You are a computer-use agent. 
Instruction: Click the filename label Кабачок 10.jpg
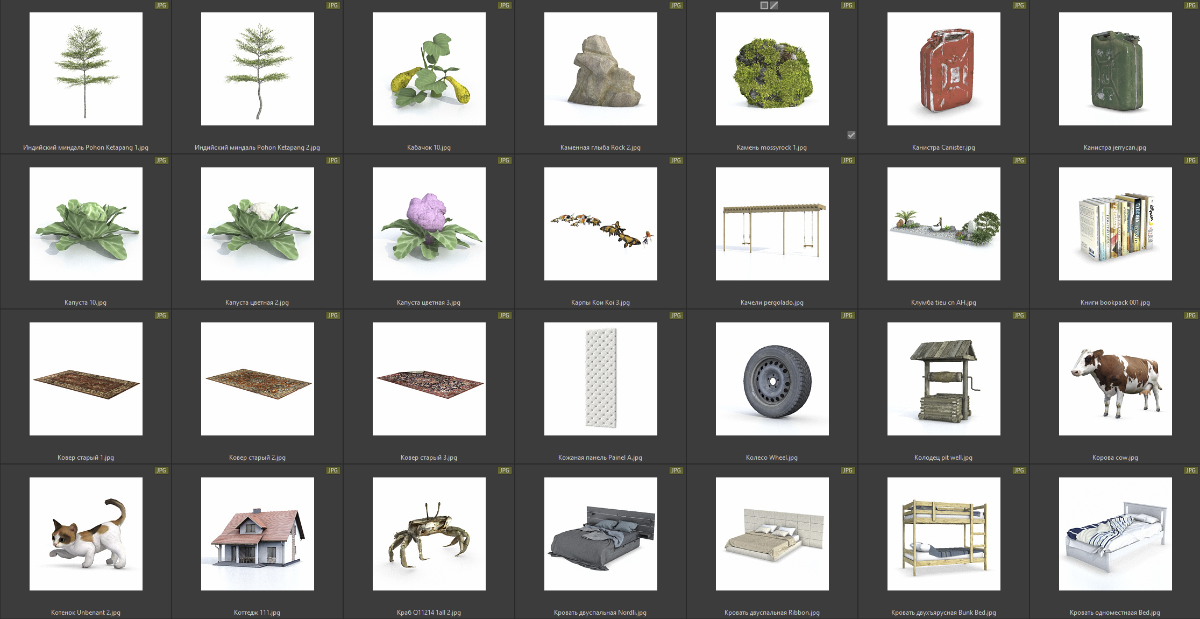coord(428,147)
